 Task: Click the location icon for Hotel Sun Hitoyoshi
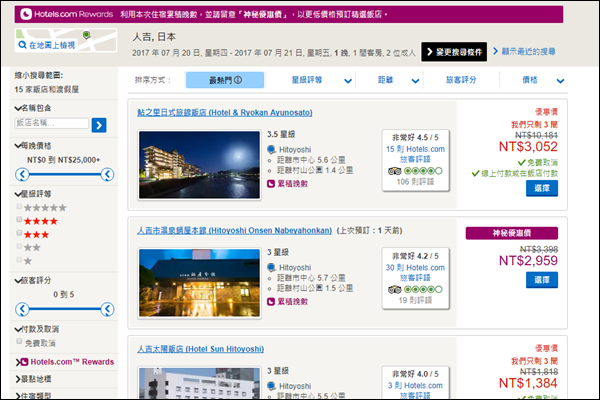[271, 386]
